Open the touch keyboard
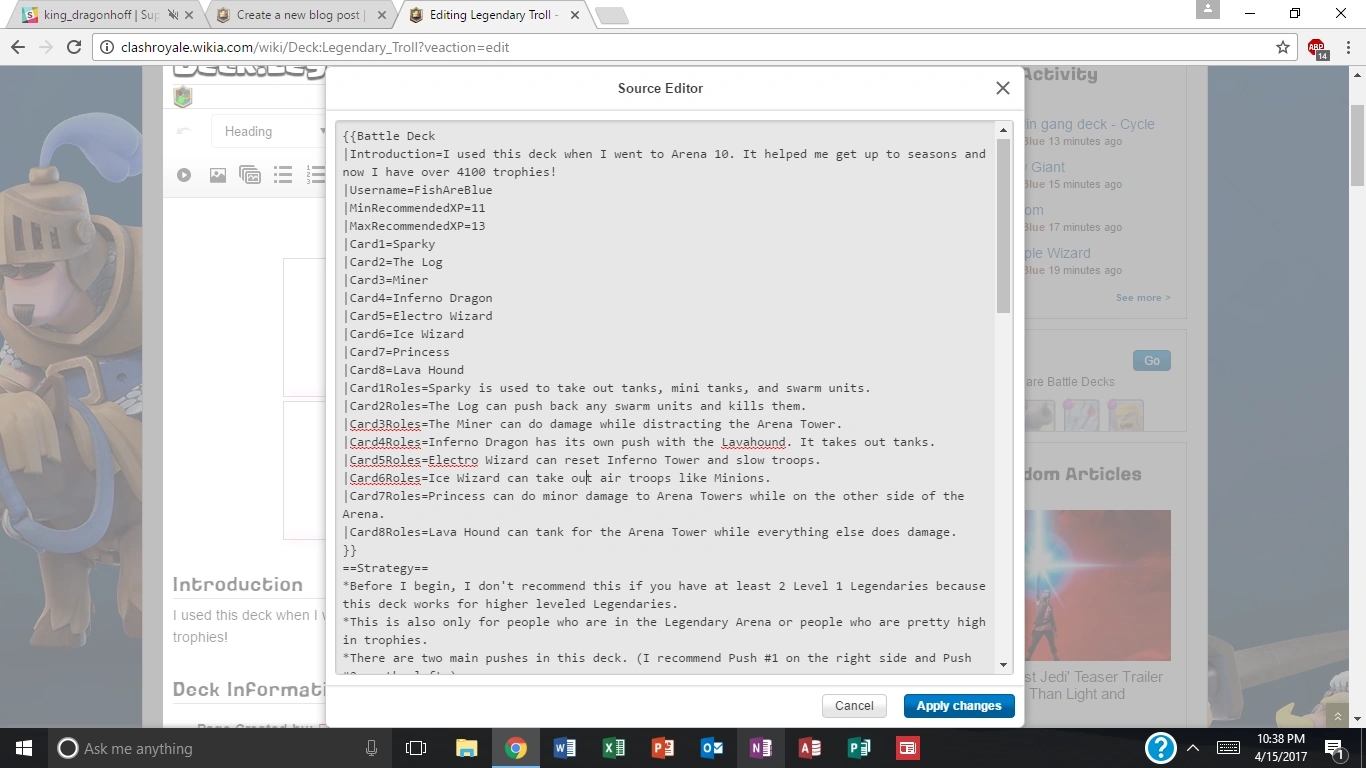The height and width of the screenshot is (768, 1366). (x=1228, y=748)
